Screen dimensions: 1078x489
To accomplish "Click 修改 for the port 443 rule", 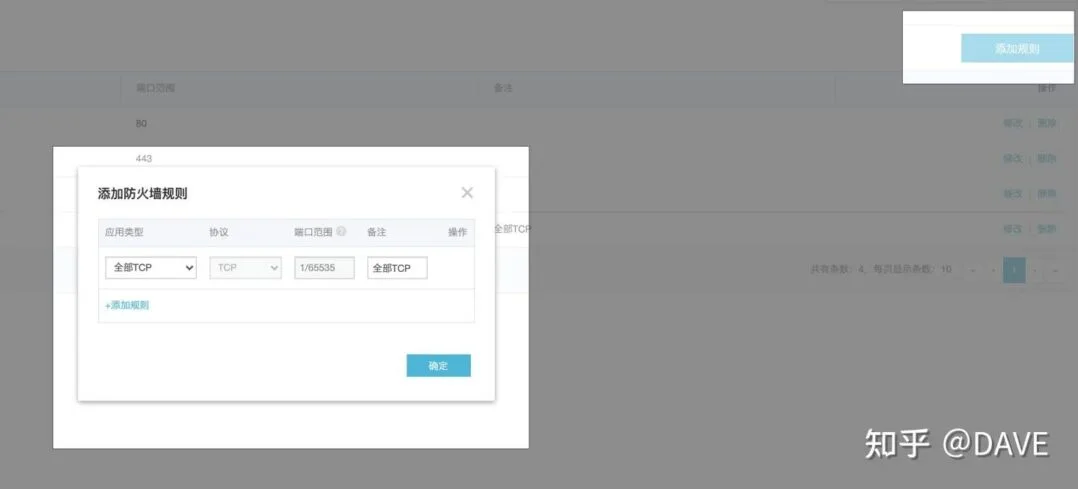I will pos(1013,158).
